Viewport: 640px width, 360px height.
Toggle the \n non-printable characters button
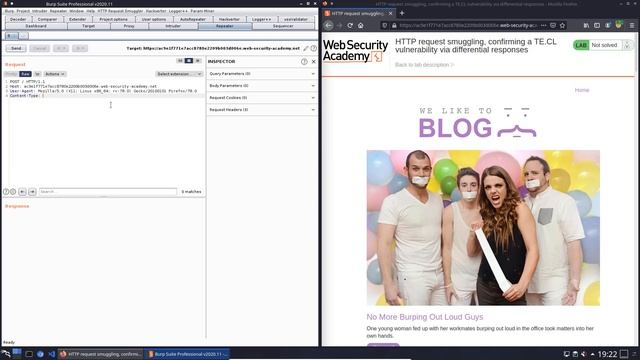tap(37, 74)
